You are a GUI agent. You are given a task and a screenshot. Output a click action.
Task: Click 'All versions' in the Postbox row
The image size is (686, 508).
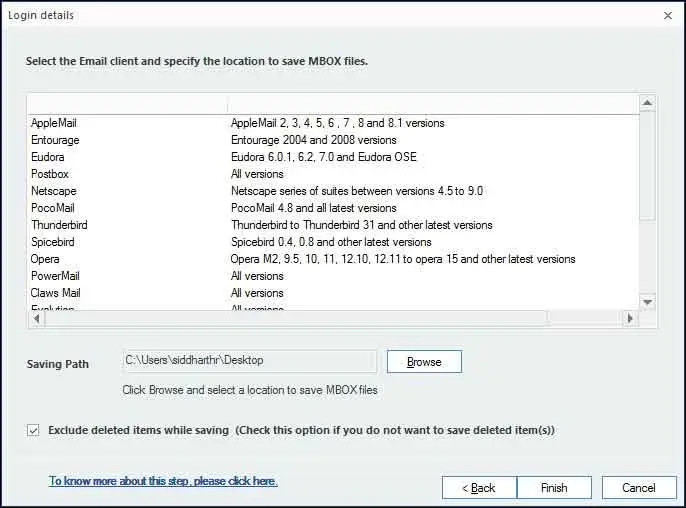[257, 174]
